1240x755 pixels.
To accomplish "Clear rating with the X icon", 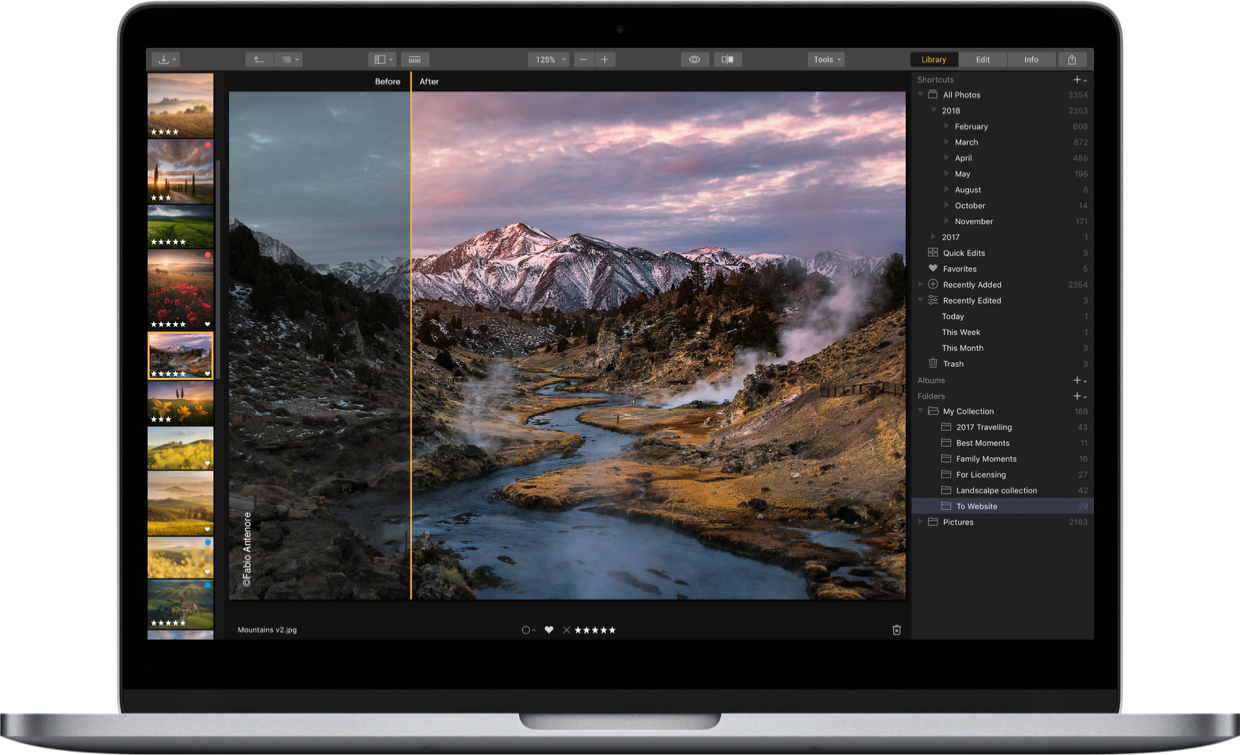I will (567, 630).
